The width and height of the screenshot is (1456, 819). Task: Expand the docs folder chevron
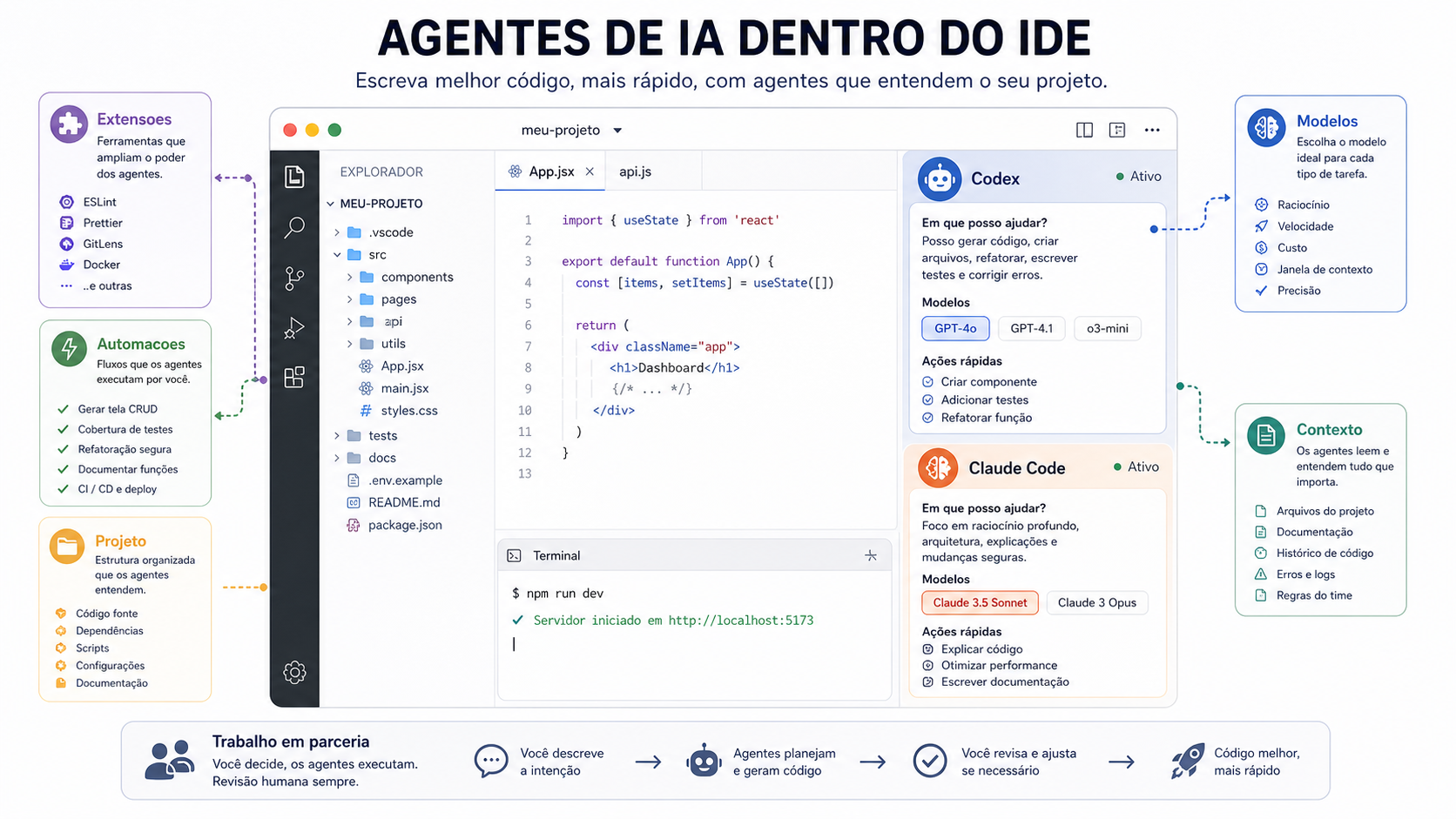337,458
